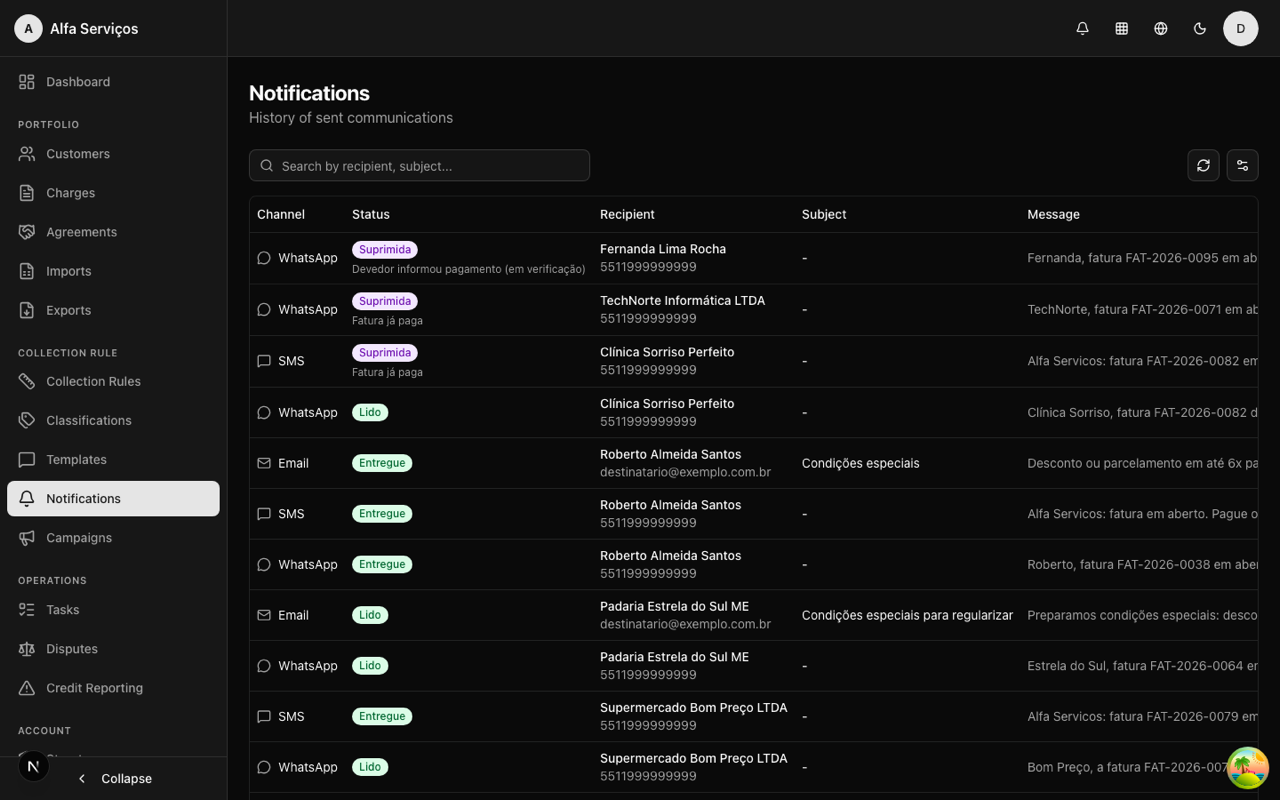Image resolution: width=1280 pixels, height=800 pixels.
Task: Click Lido badge in Supermercado Bom Preço row
Action: tap(370, 767)
